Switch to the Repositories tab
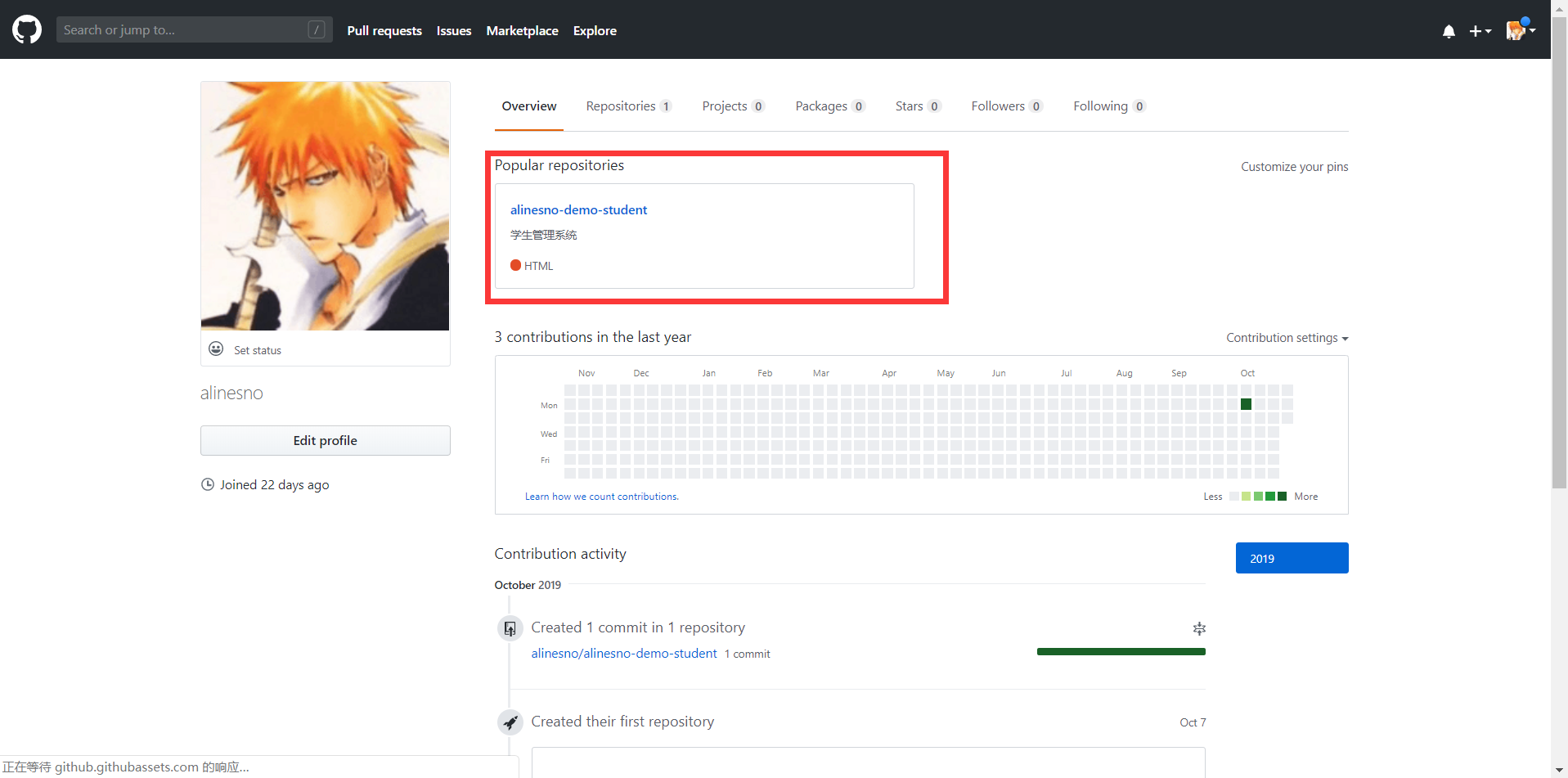Viewport: 1568px width, 778px height. tap(628, 106)
